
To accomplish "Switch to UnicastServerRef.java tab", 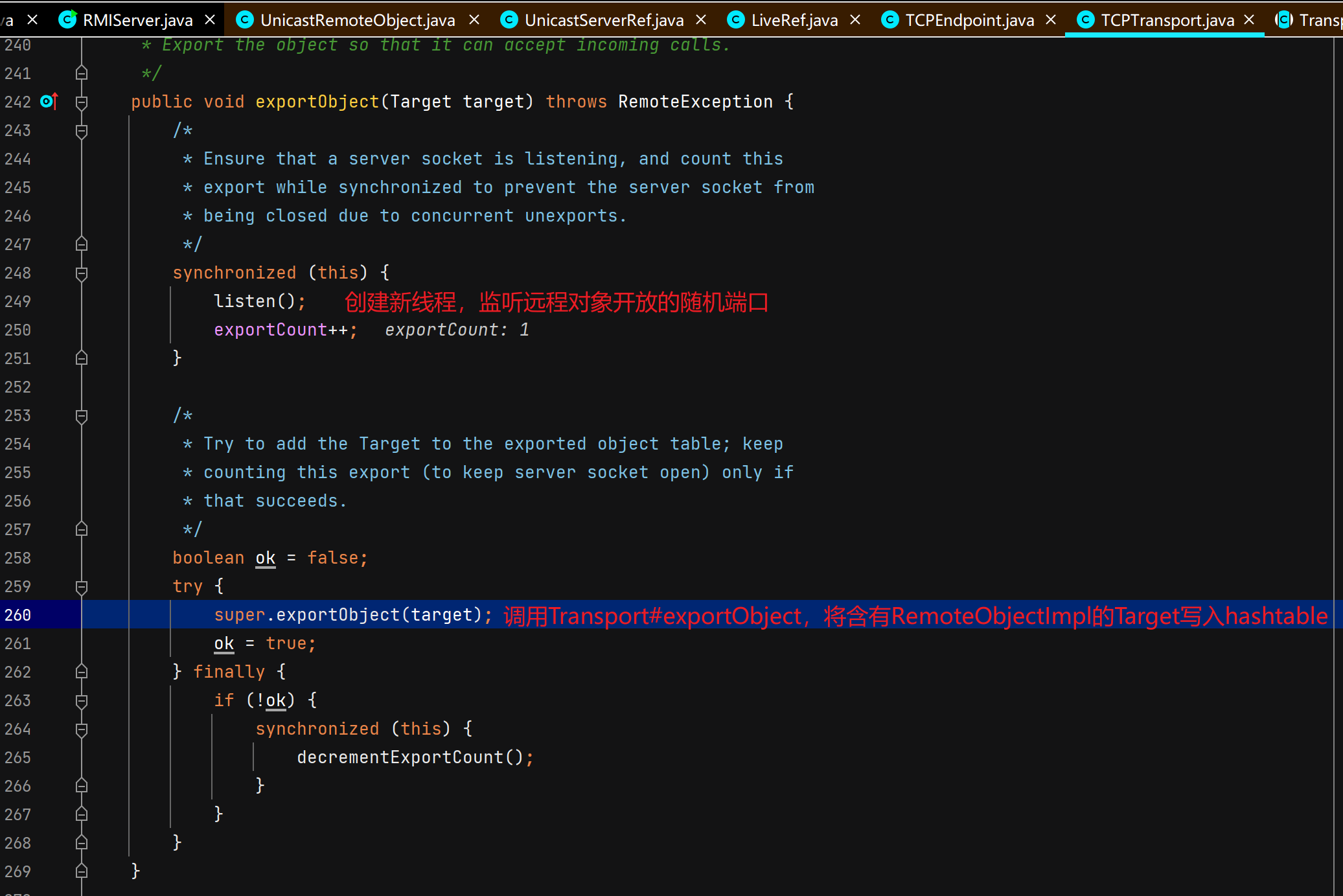I will tap(603, 20).
